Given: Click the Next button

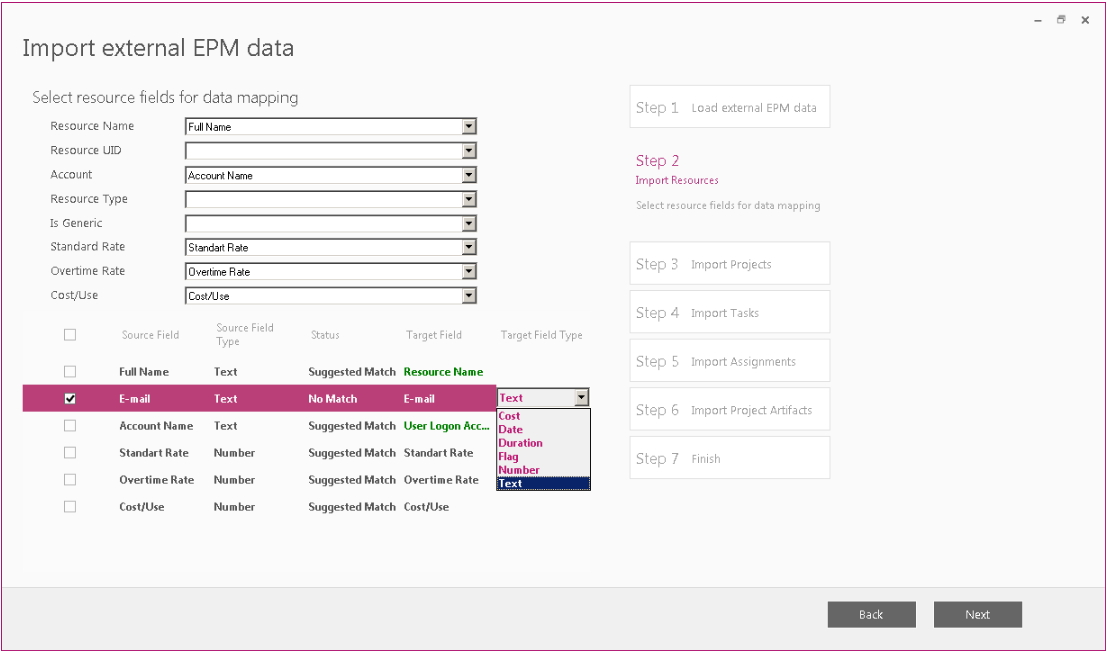Looking at the screenshot, I should 978,615.
